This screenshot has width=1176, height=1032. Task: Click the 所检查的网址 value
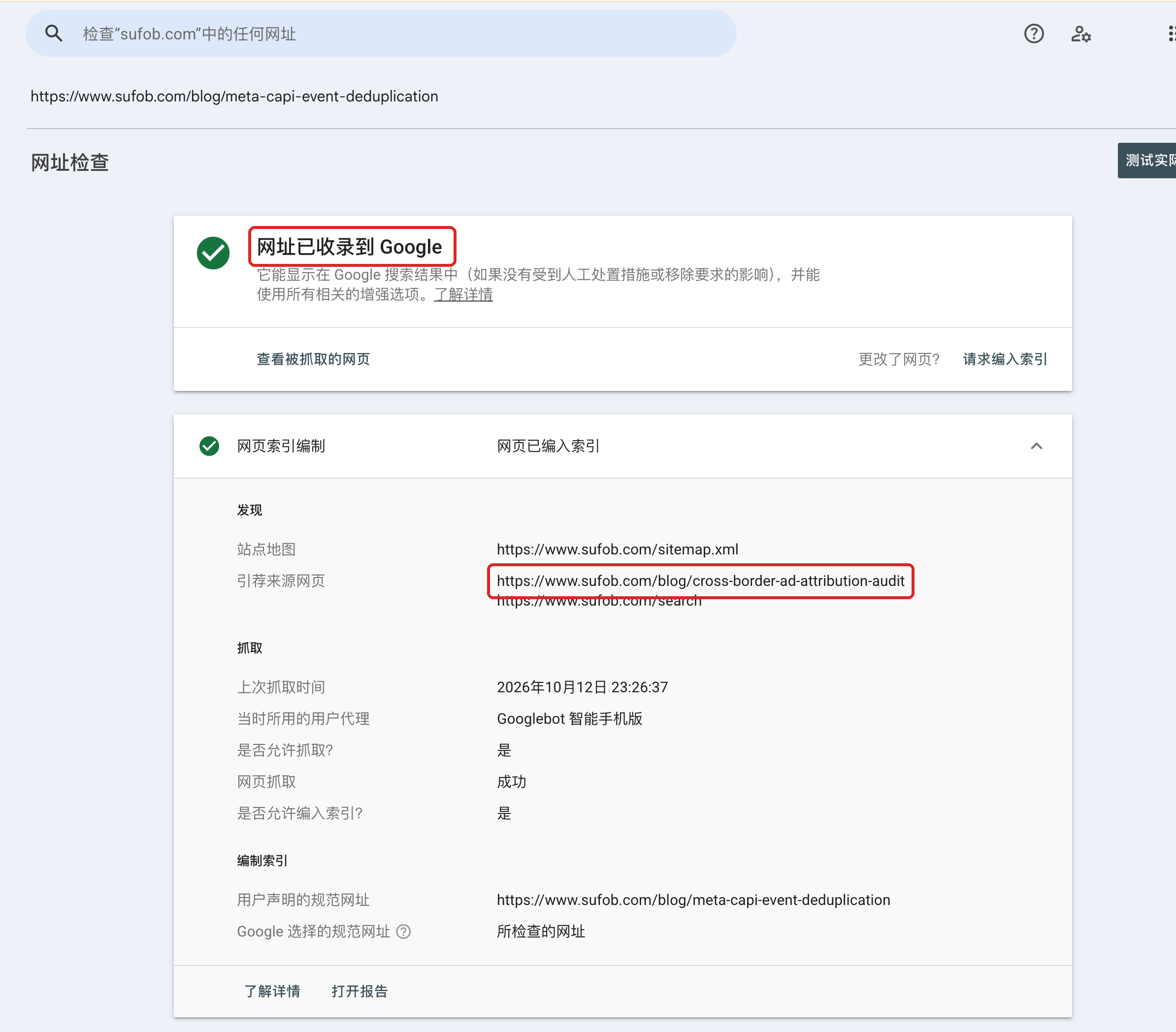tap(541, 932)
